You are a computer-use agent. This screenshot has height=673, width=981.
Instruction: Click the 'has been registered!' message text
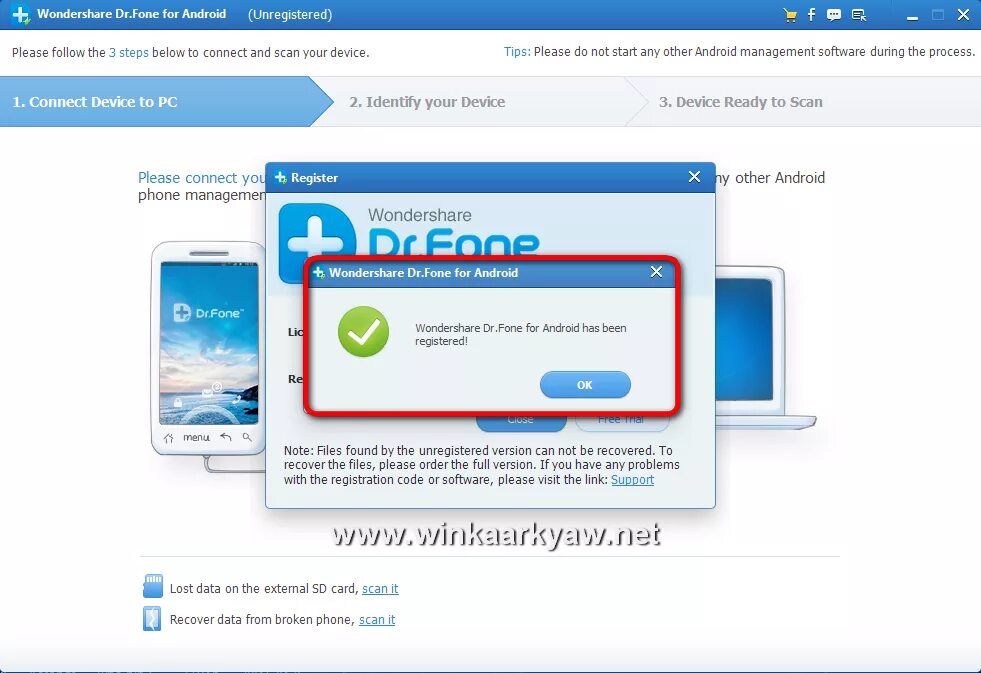click(521, 335)
